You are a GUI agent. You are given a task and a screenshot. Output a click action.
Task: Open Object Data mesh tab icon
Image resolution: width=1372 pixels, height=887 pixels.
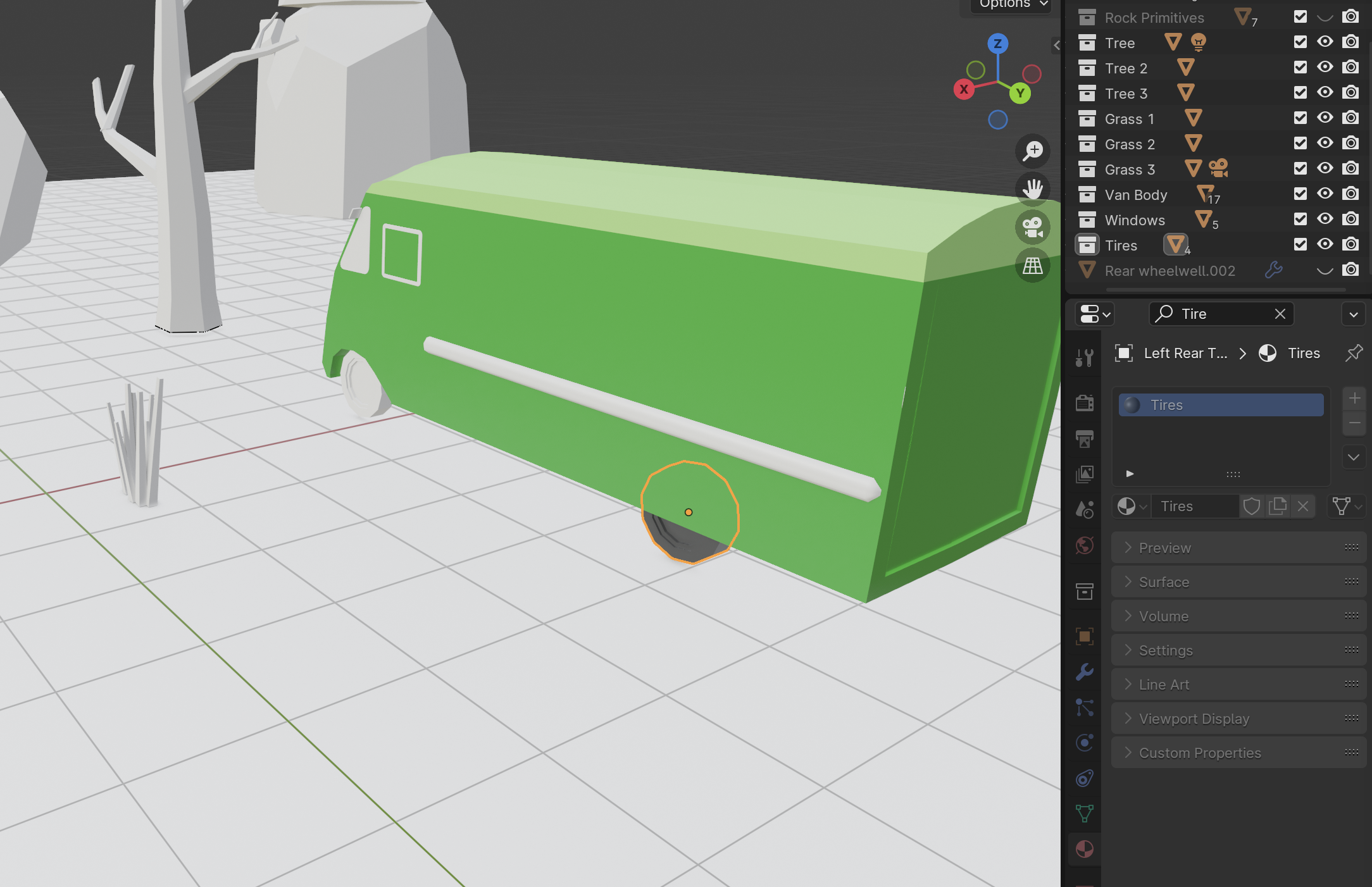tap(1085, 814)
